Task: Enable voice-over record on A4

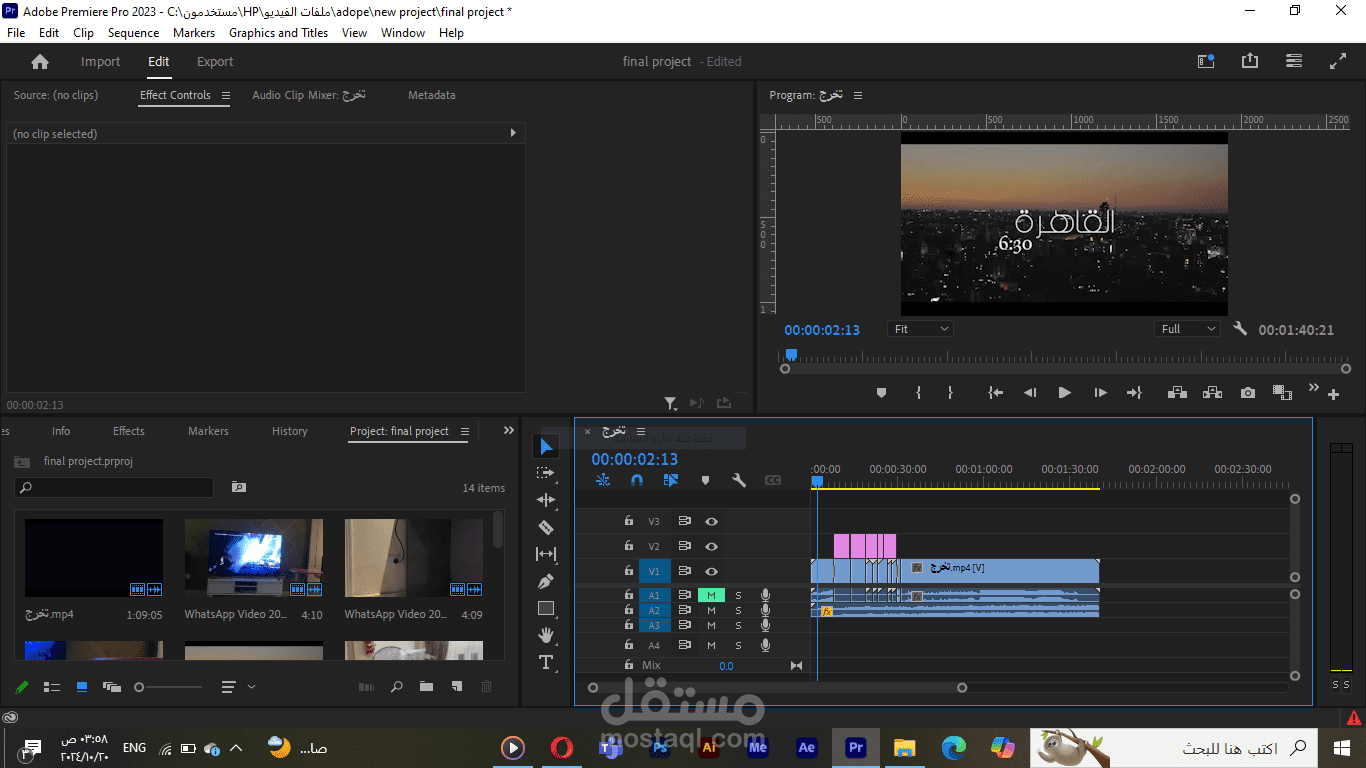Action: (765, 645)
